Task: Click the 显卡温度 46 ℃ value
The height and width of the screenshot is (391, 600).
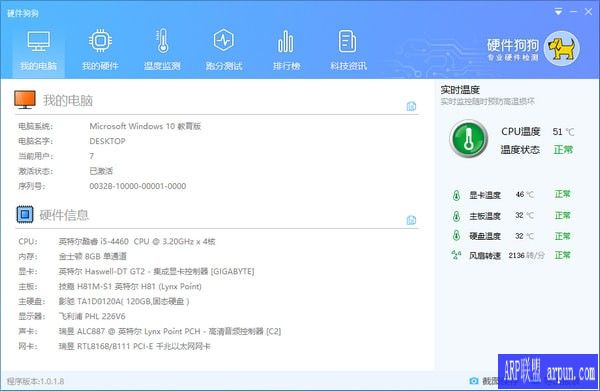Action: point(525,194)
